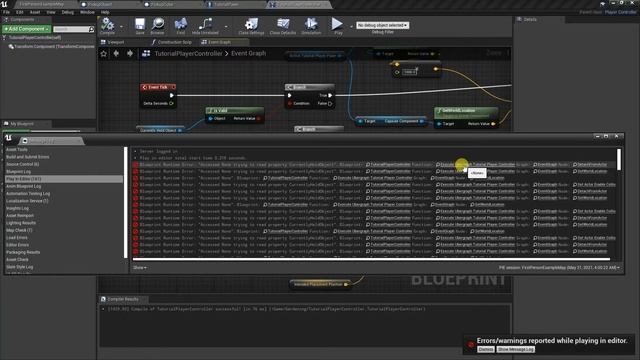Go forward using the graph navigation arrow
Screen dimensions: 640x360
pos(130,53)
